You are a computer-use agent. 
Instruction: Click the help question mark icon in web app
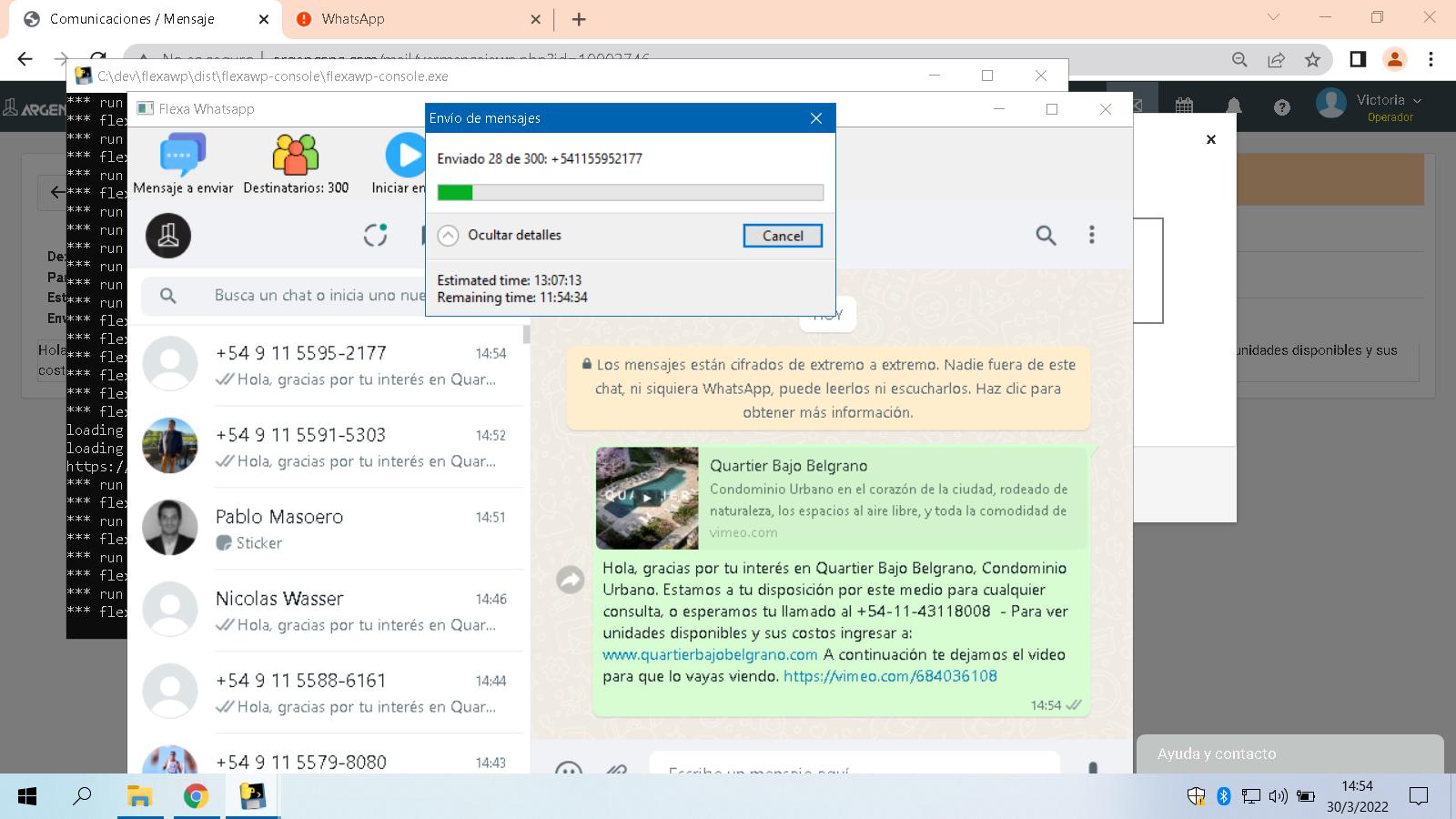coord(1282,107)
